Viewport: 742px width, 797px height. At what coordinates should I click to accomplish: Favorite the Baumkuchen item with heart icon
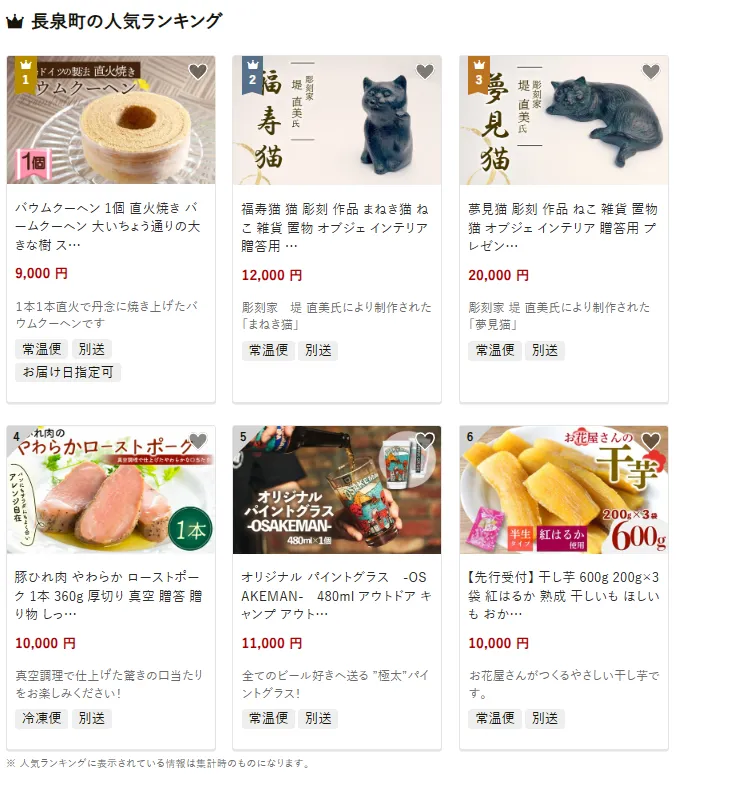pos(198,72)
